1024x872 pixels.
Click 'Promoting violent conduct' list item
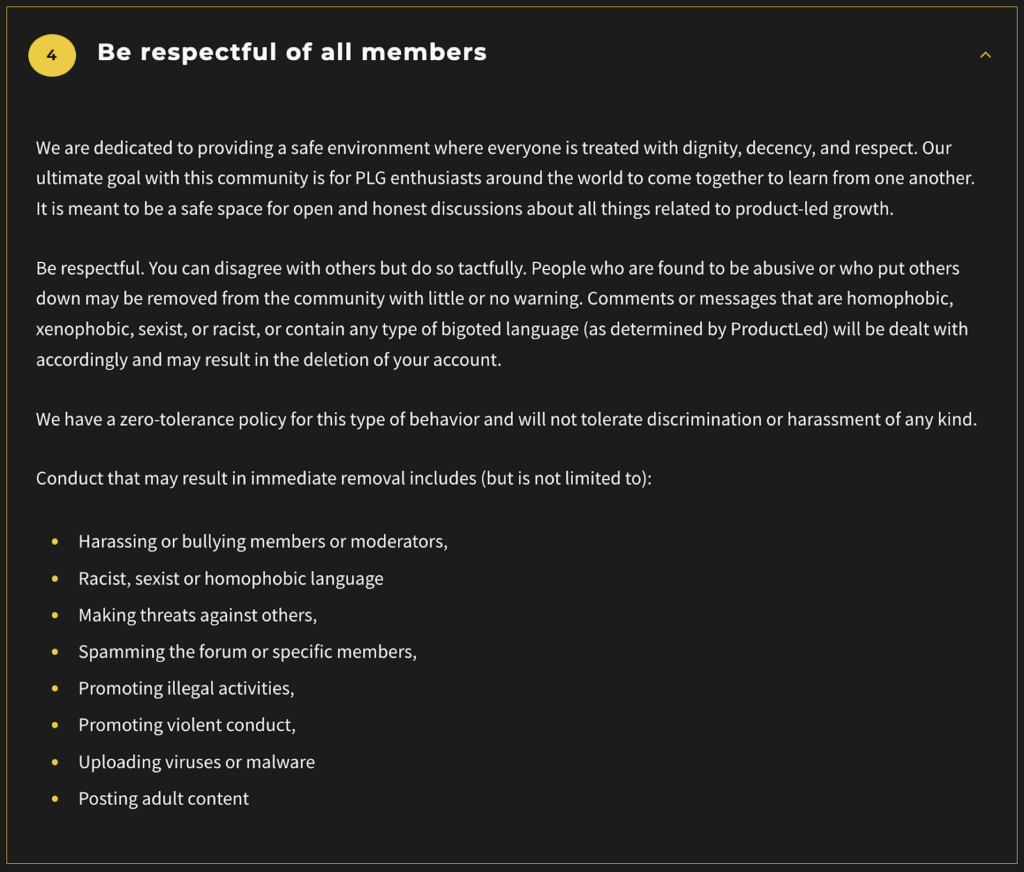187,725
